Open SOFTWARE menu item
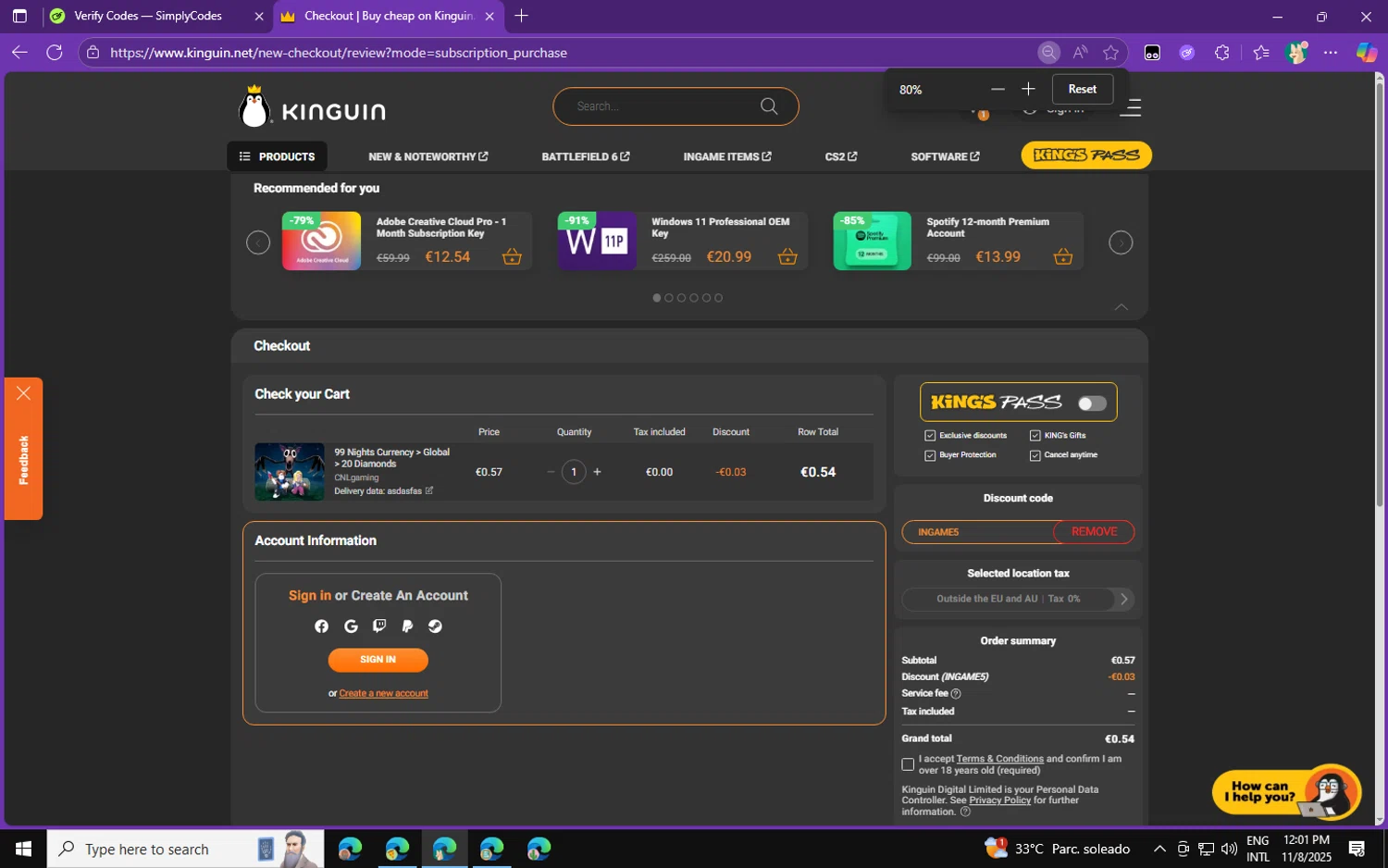This screenshot has height=868, width=1388. 945,156
